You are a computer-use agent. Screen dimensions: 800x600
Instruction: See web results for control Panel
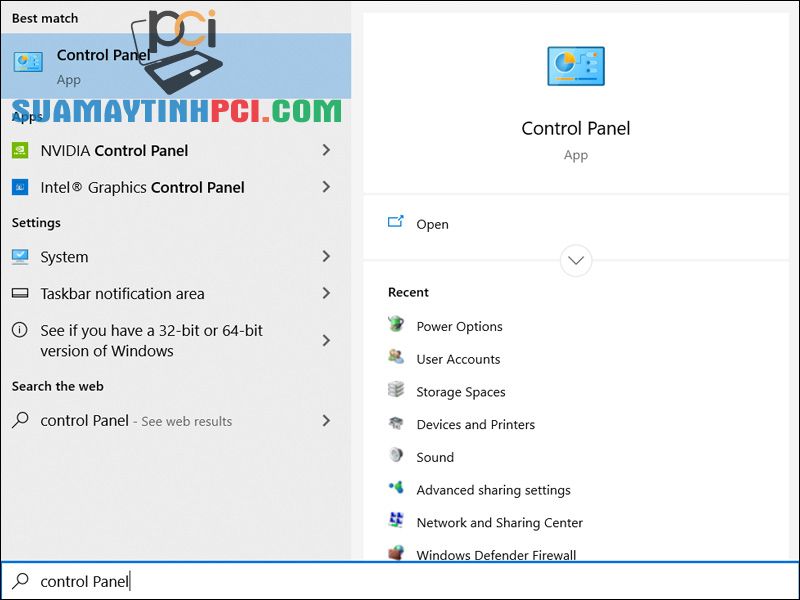(150, 421)
